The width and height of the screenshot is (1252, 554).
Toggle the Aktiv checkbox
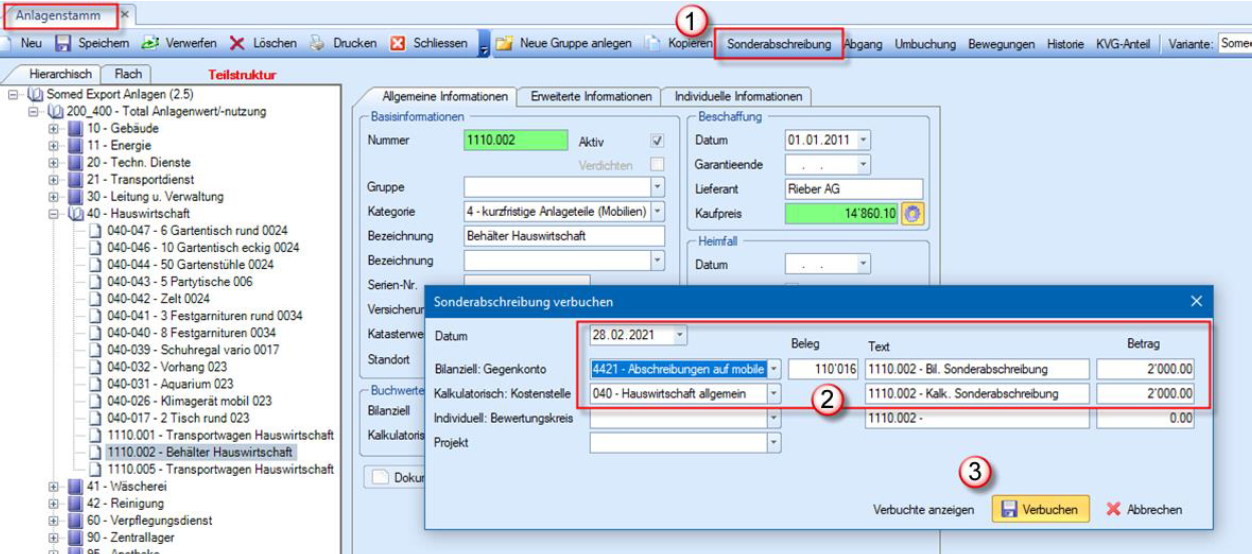click(x=657, y=141)
